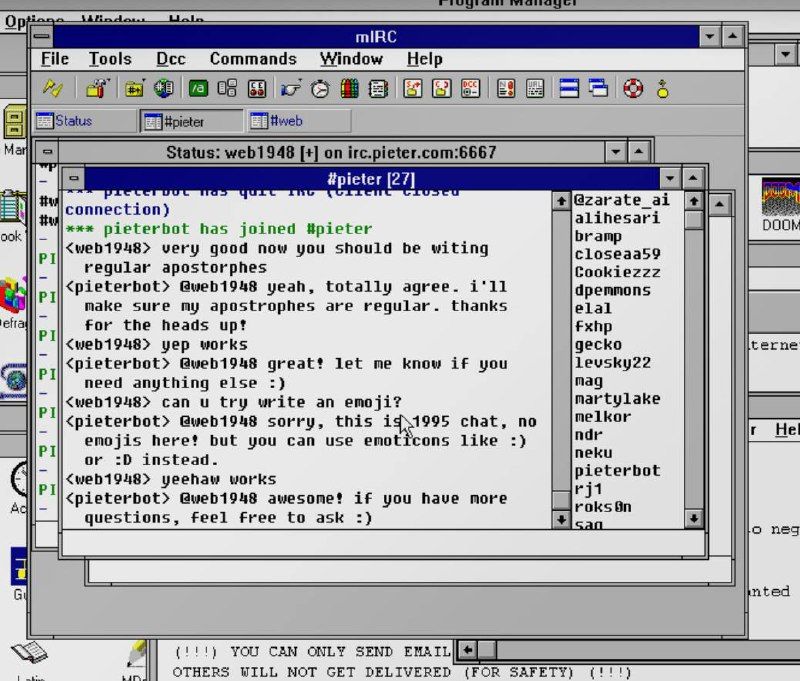800x681 pixels.
Task: Open the mIRC main window control menu box
Action: point(42,36)
